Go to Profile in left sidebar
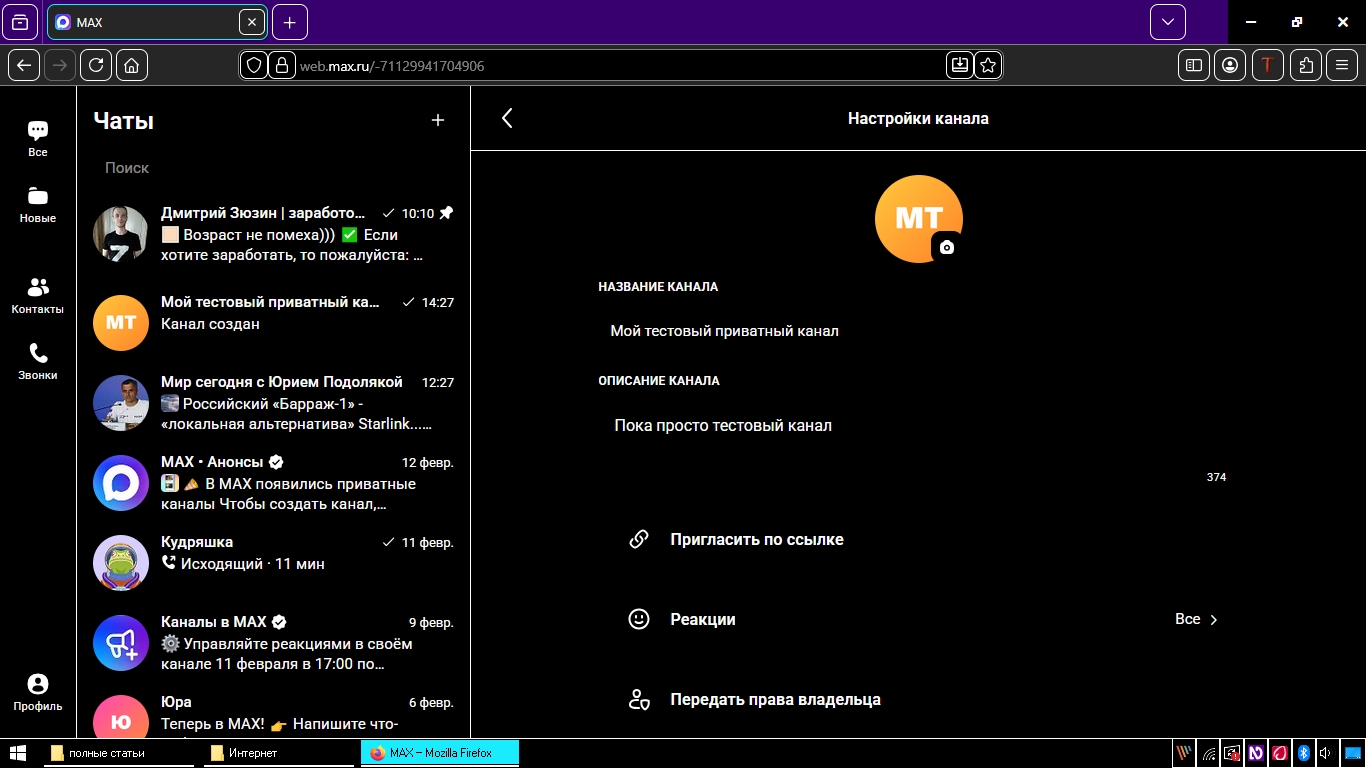This screenshot has height=768, width=1366. pos(38,692)
